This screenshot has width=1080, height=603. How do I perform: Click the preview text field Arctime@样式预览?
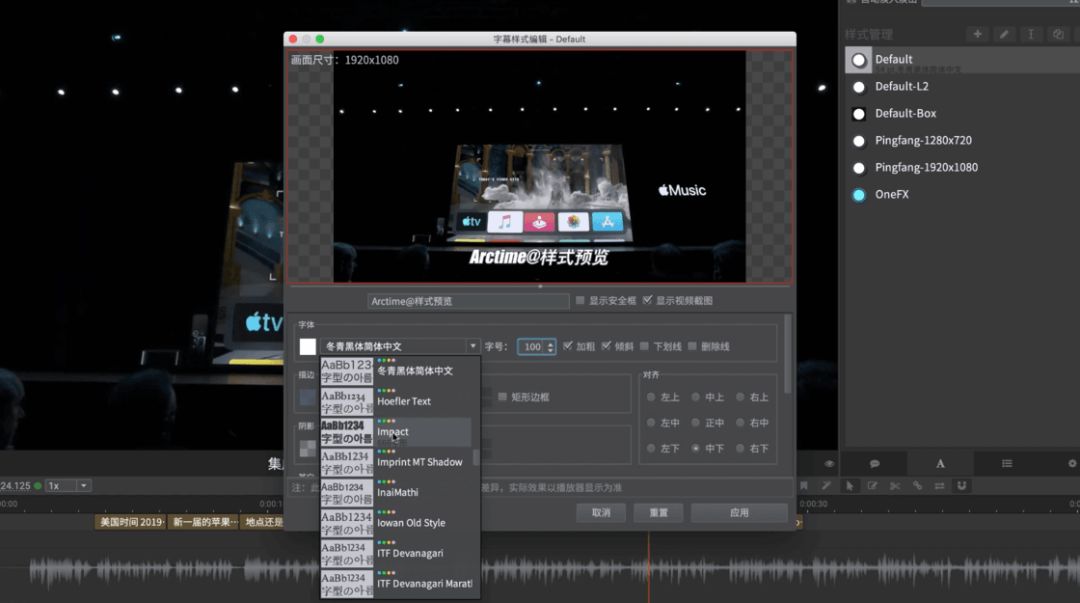tap(468, 301)
